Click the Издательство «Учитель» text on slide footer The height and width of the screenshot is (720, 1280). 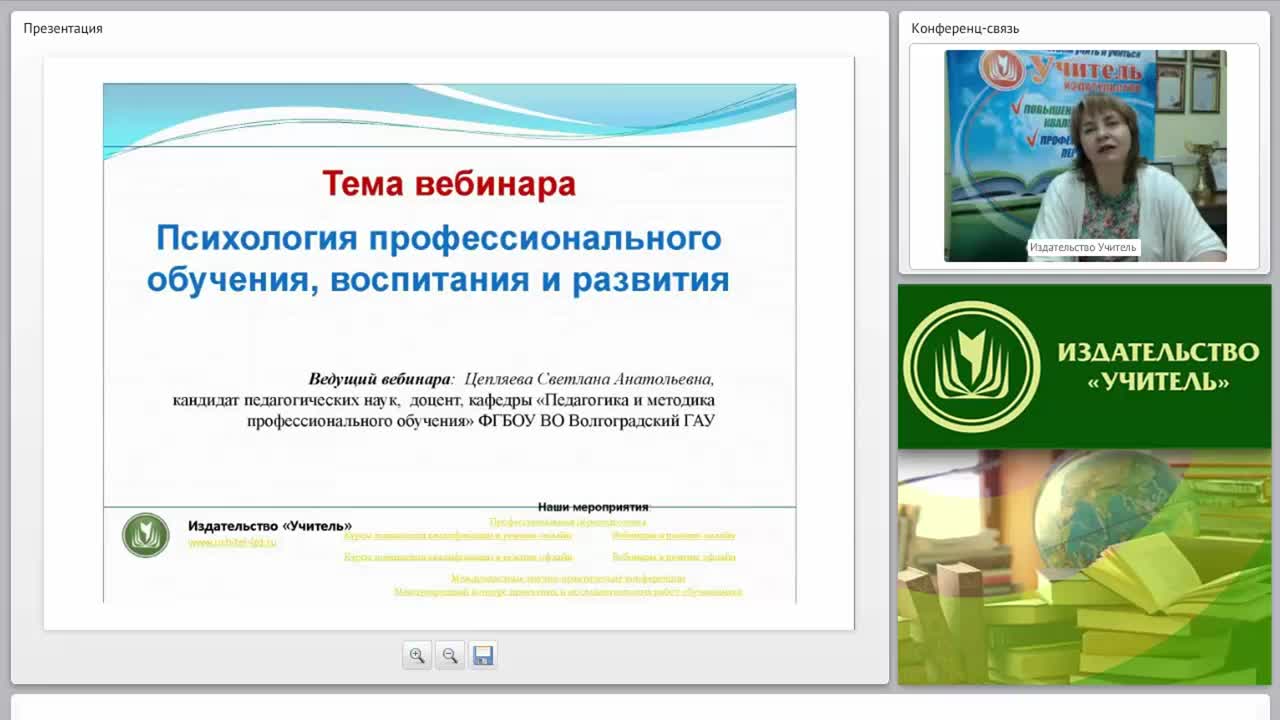click(270, 526)
